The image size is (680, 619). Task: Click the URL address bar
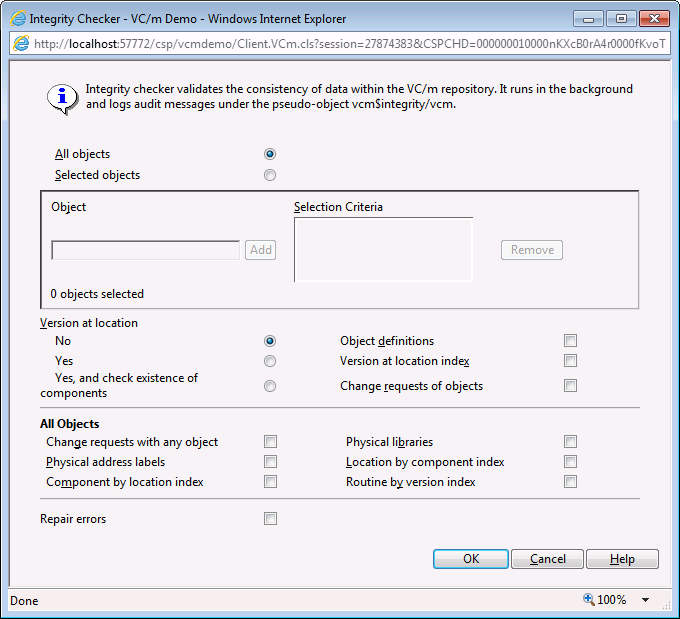340,43
